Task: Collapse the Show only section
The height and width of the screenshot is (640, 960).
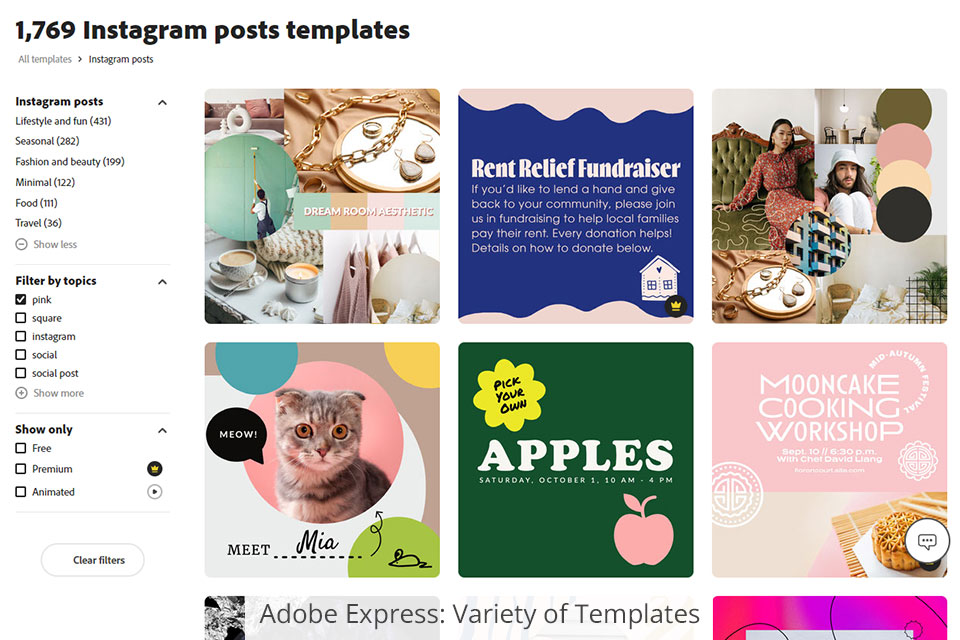Action: click(x=162, y=431)
